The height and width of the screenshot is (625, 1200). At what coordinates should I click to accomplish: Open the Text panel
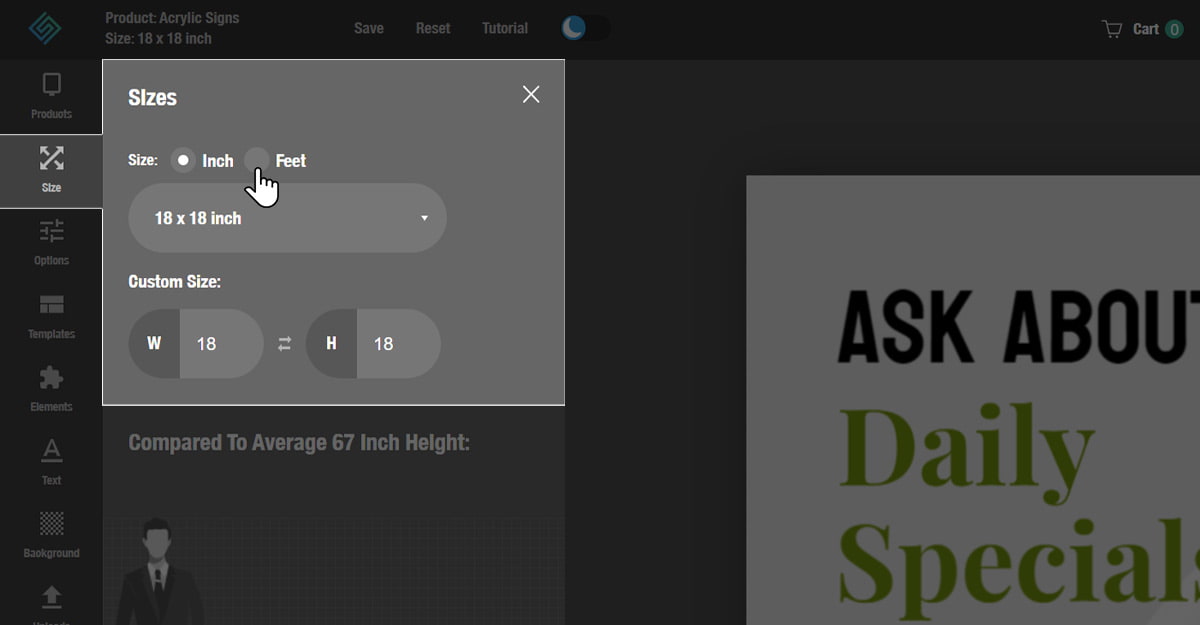click(x=51, y=462)
